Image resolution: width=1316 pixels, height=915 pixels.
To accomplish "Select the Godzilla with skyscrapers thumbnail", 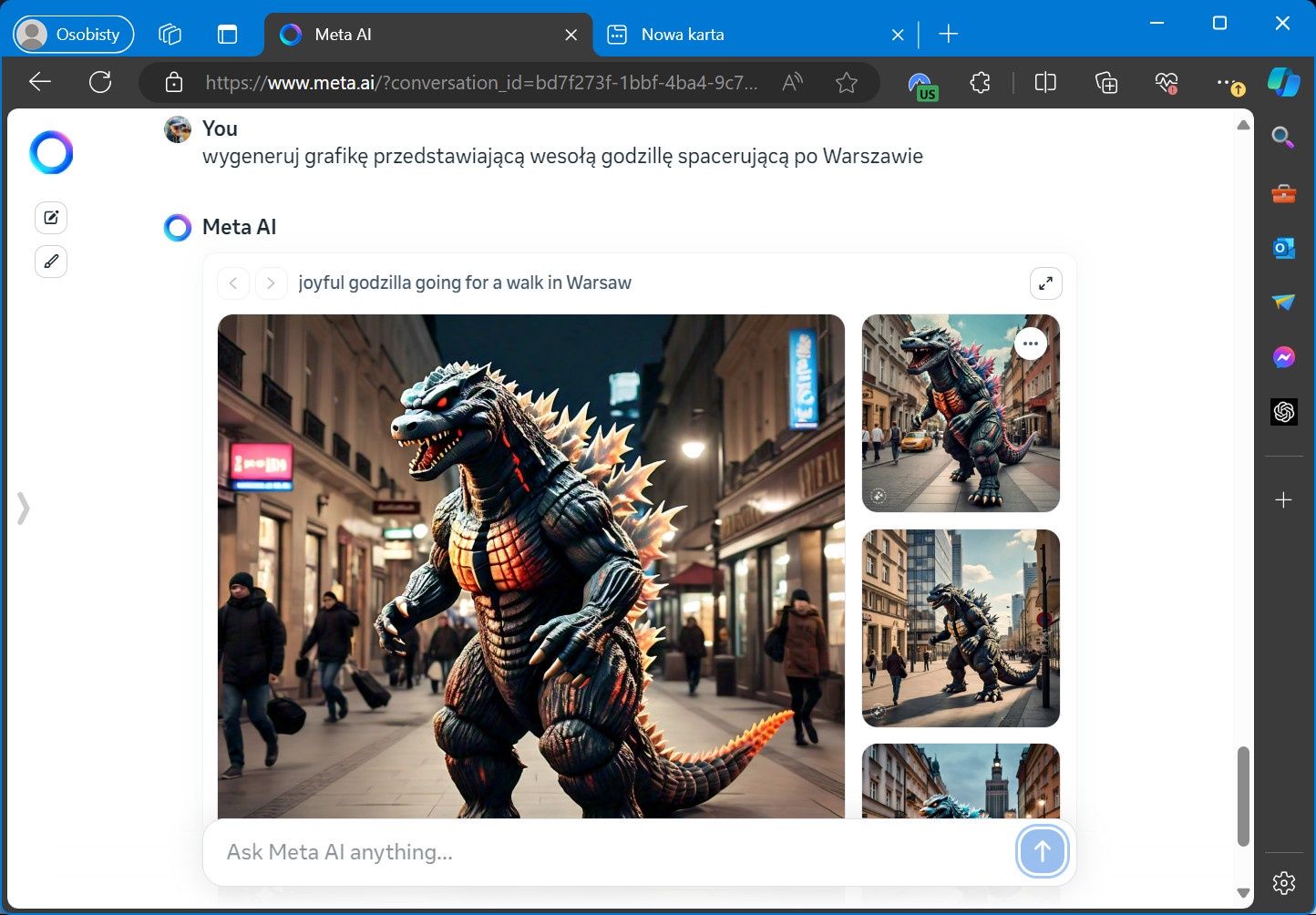I will pos(961,628).
